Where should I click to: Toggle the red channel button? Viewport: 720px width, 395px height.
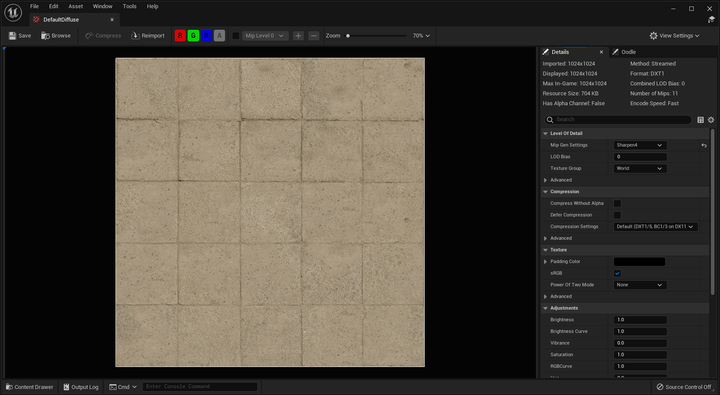(x=180, y=35)
